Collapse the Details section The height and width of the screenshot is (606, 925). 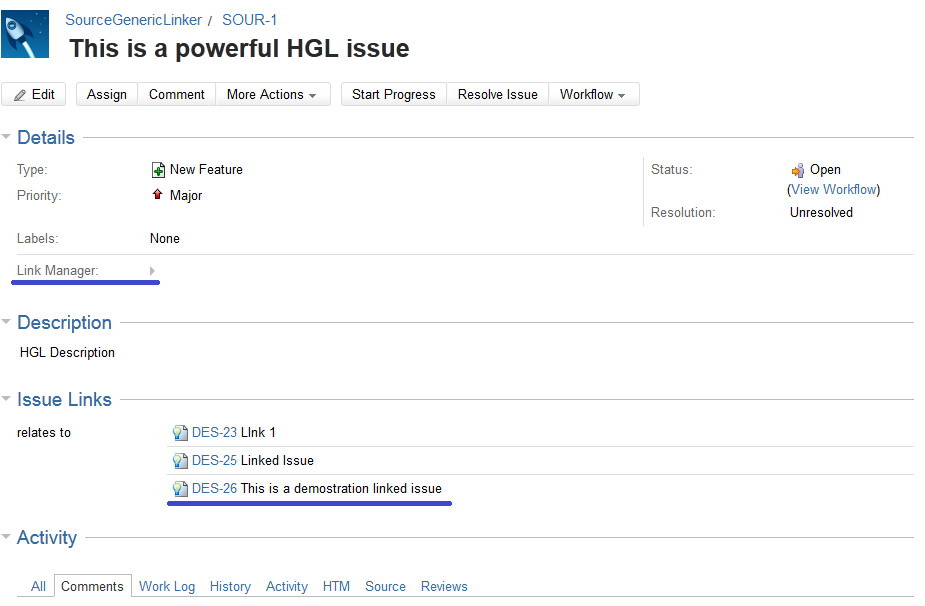point(7,137)
